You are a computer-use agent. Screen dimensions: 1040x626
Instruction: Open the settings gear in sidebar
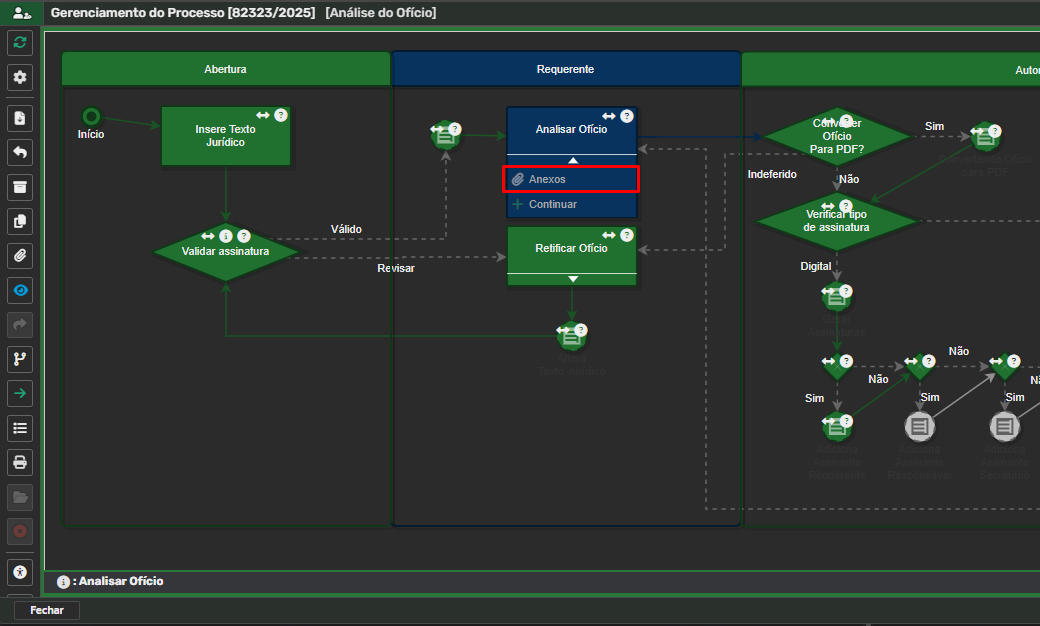coord(20,78)
